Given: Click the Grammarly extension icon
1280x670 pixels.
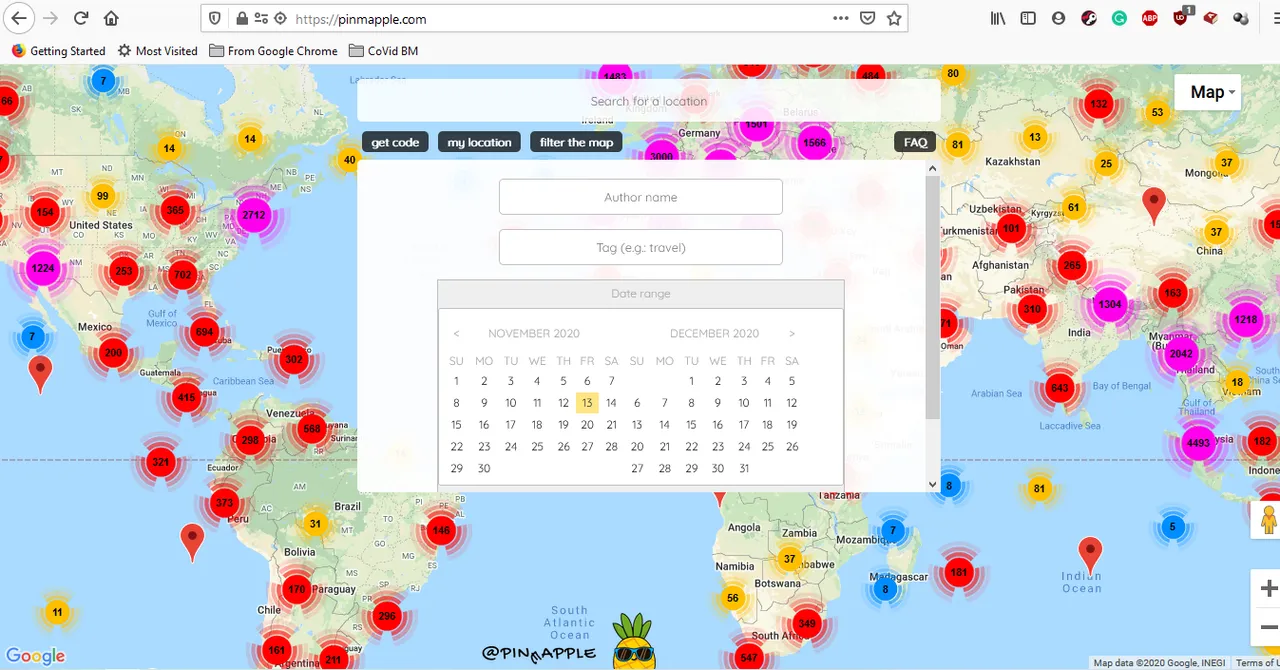Looking at the screenshot, I should (1119, 18).
